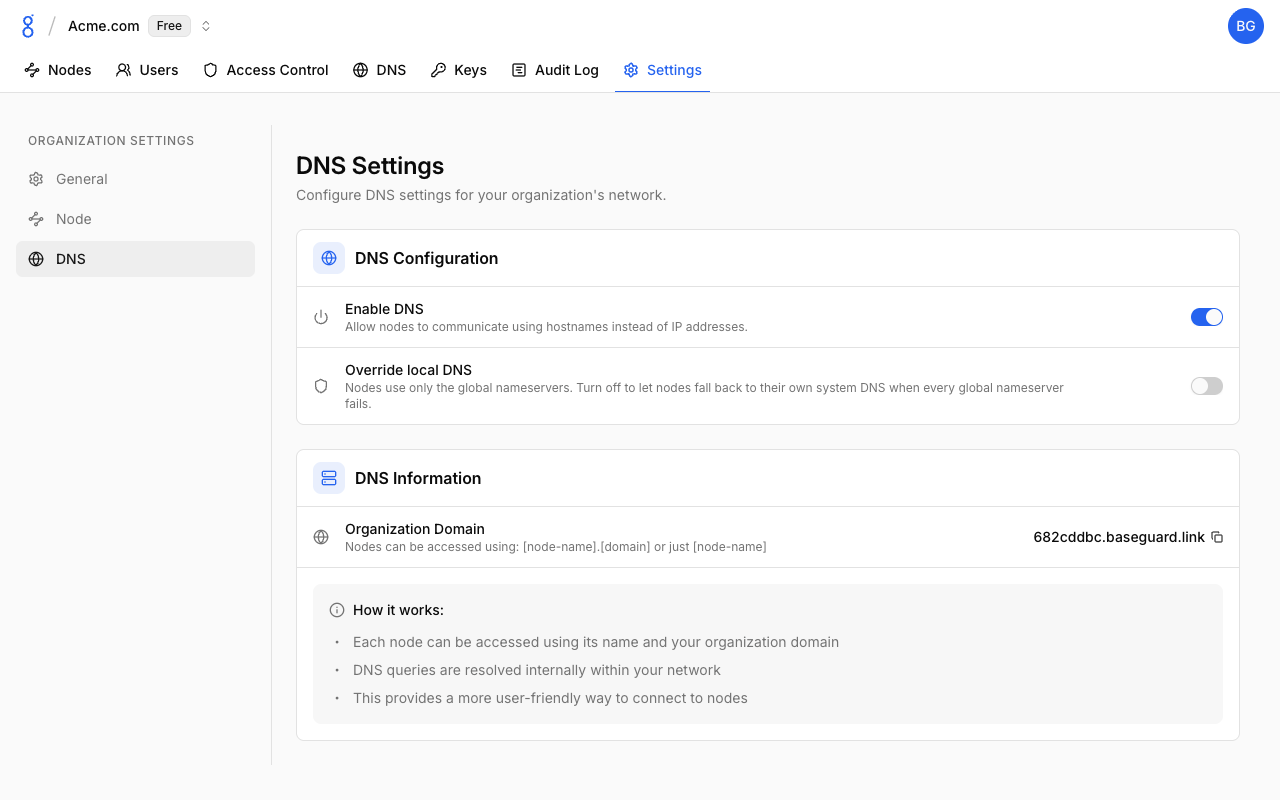Switch to the Access Control tab
Viewport: 1280px width, 800px height.
click(x=266, y=70)
